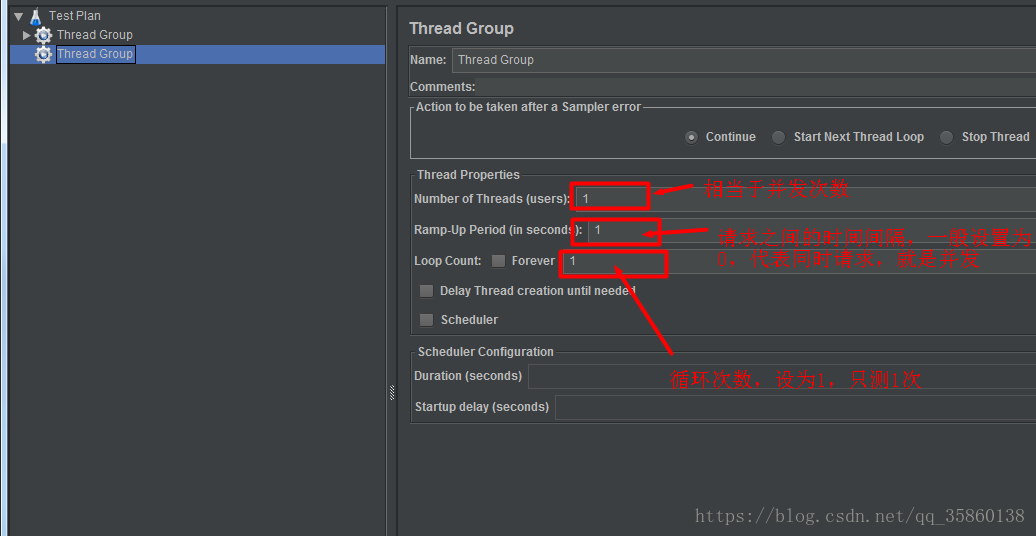Collapse the Test Plan tree node

point(18,16)
